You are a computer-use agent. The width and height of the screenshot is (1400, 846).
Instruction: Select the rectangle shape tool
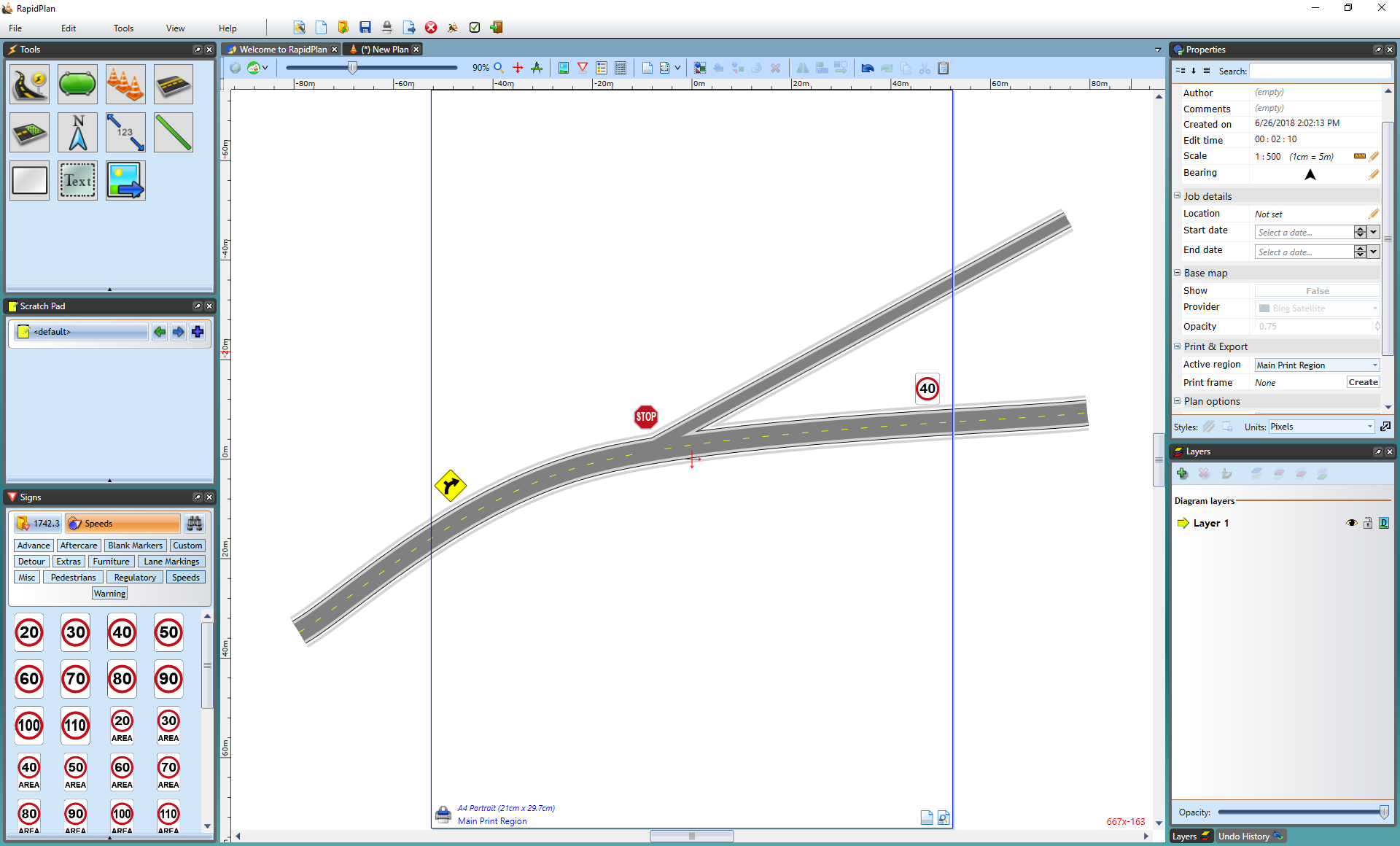[30, 181]
